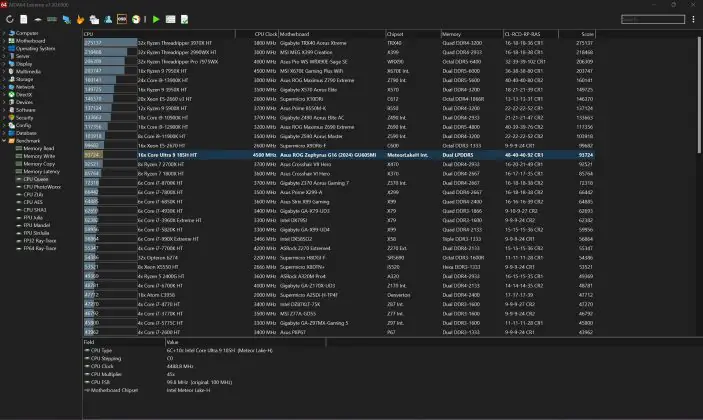Screen dimensions: 703x420
Task: Expand the Software tree node
Action: 4,110
